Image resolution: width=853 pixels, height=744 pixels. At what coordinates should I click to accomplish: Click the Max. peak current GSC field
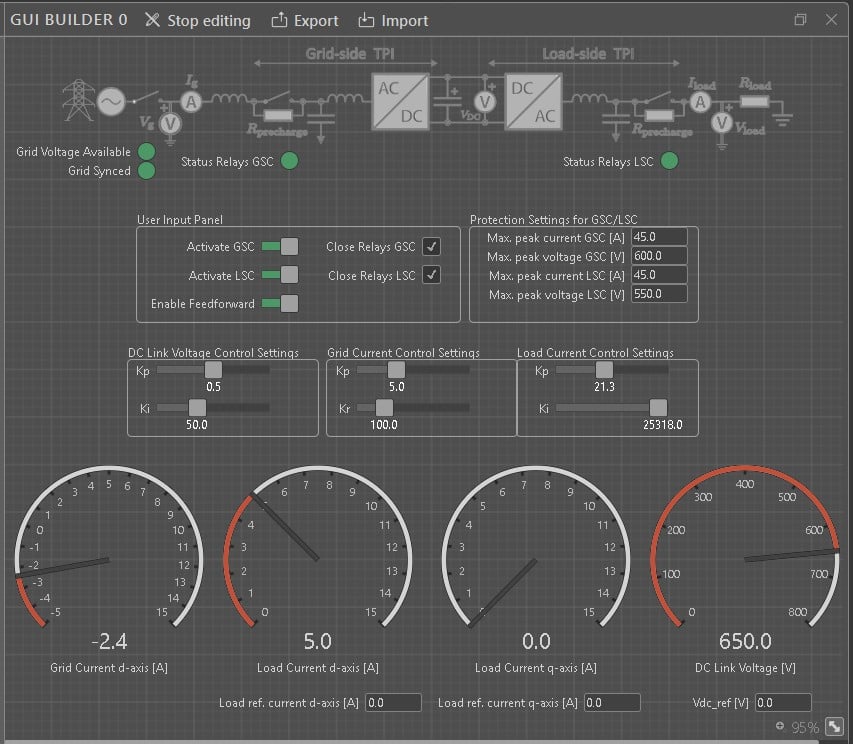coord(659,237)
